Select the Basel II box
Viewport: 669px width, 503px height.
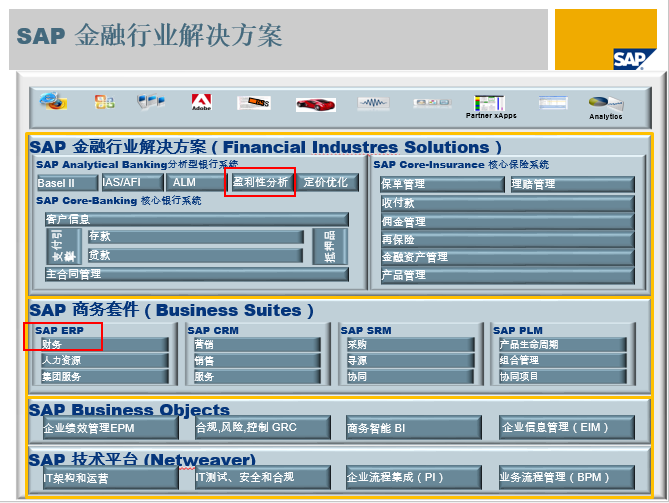pos(67,183)
